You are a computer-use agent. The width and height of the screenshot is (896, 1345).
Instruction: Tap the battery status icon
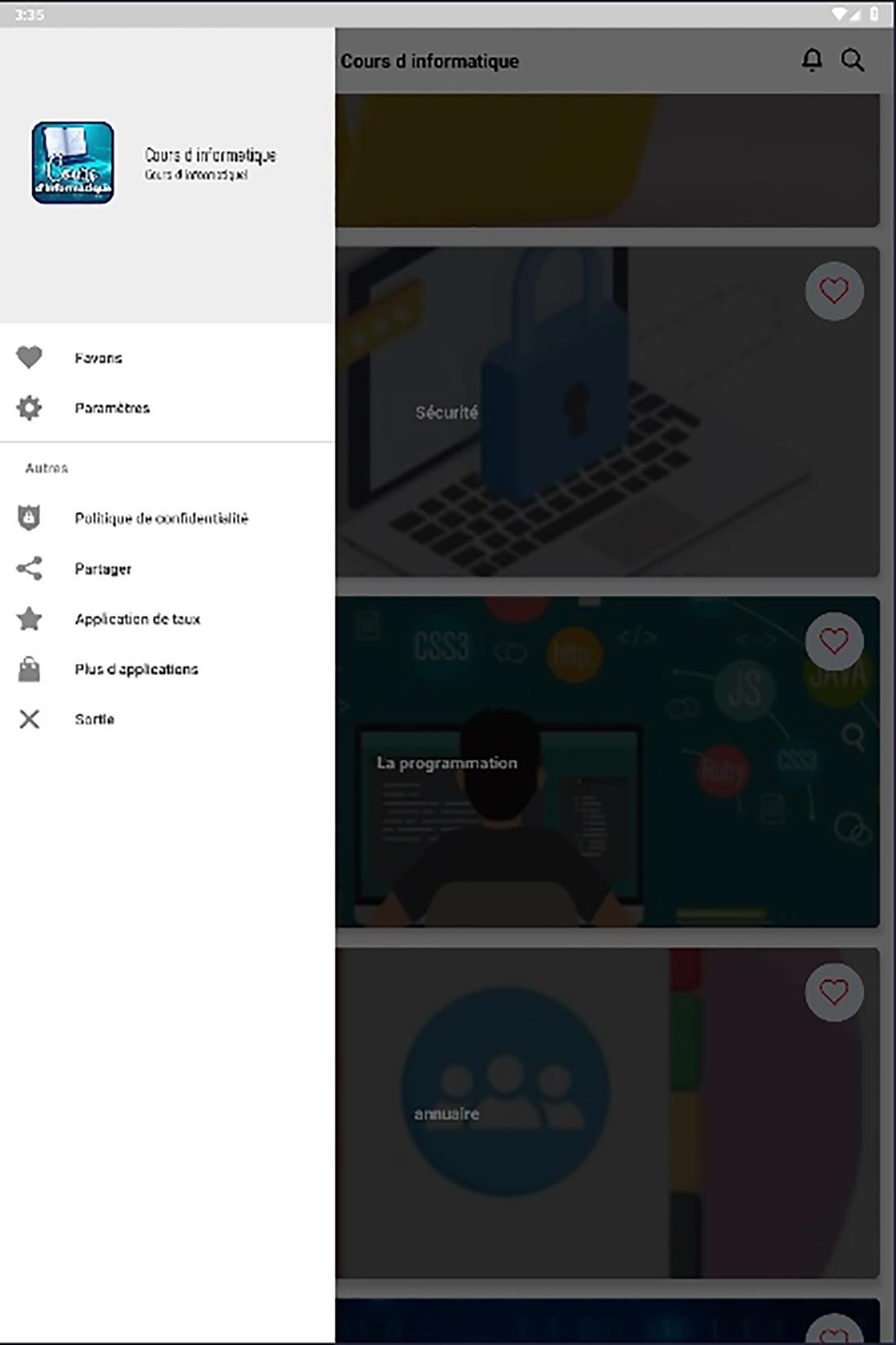coord(874,14)
